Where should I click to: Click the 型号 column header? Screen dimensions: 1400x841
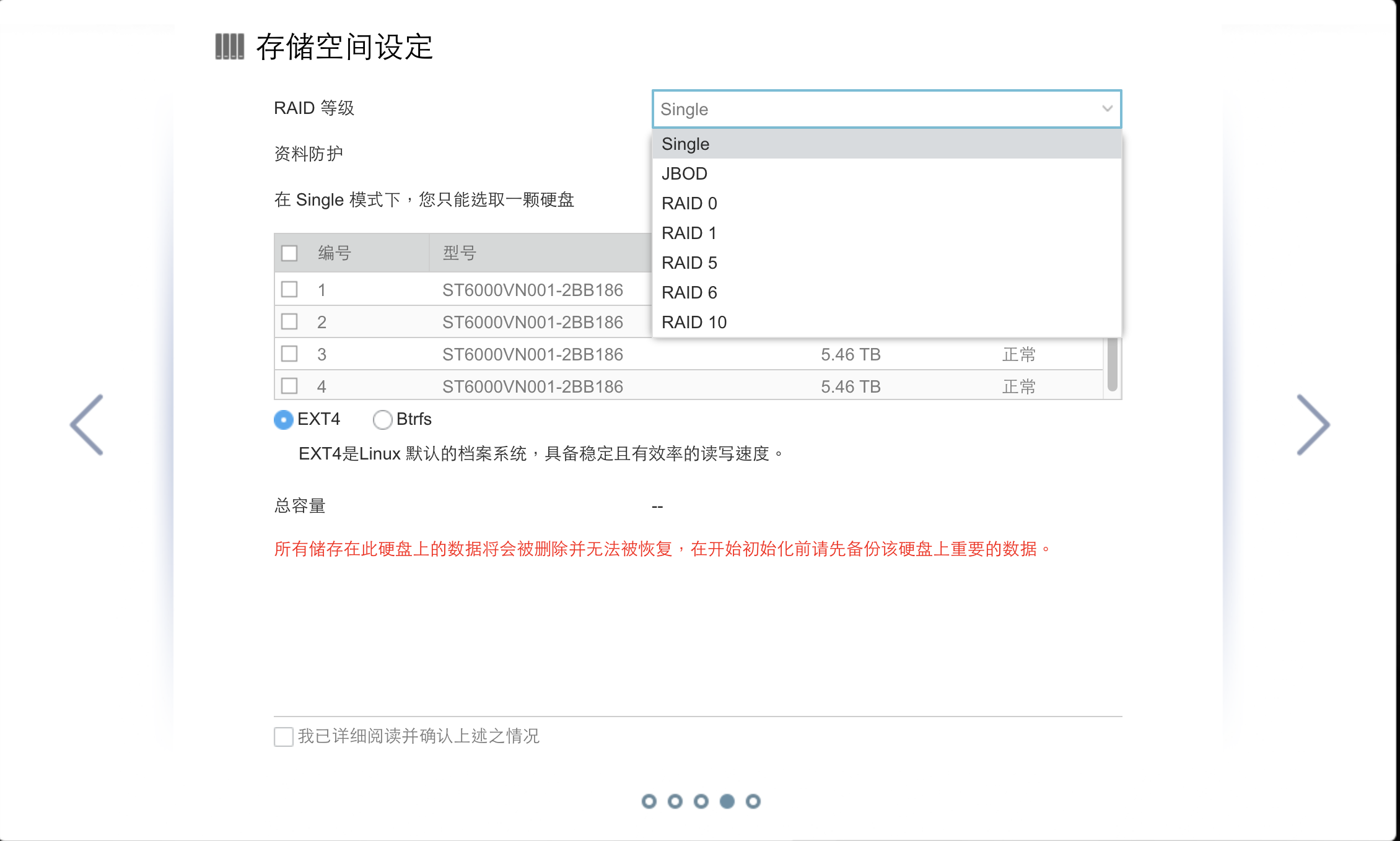tap(459, 253)
